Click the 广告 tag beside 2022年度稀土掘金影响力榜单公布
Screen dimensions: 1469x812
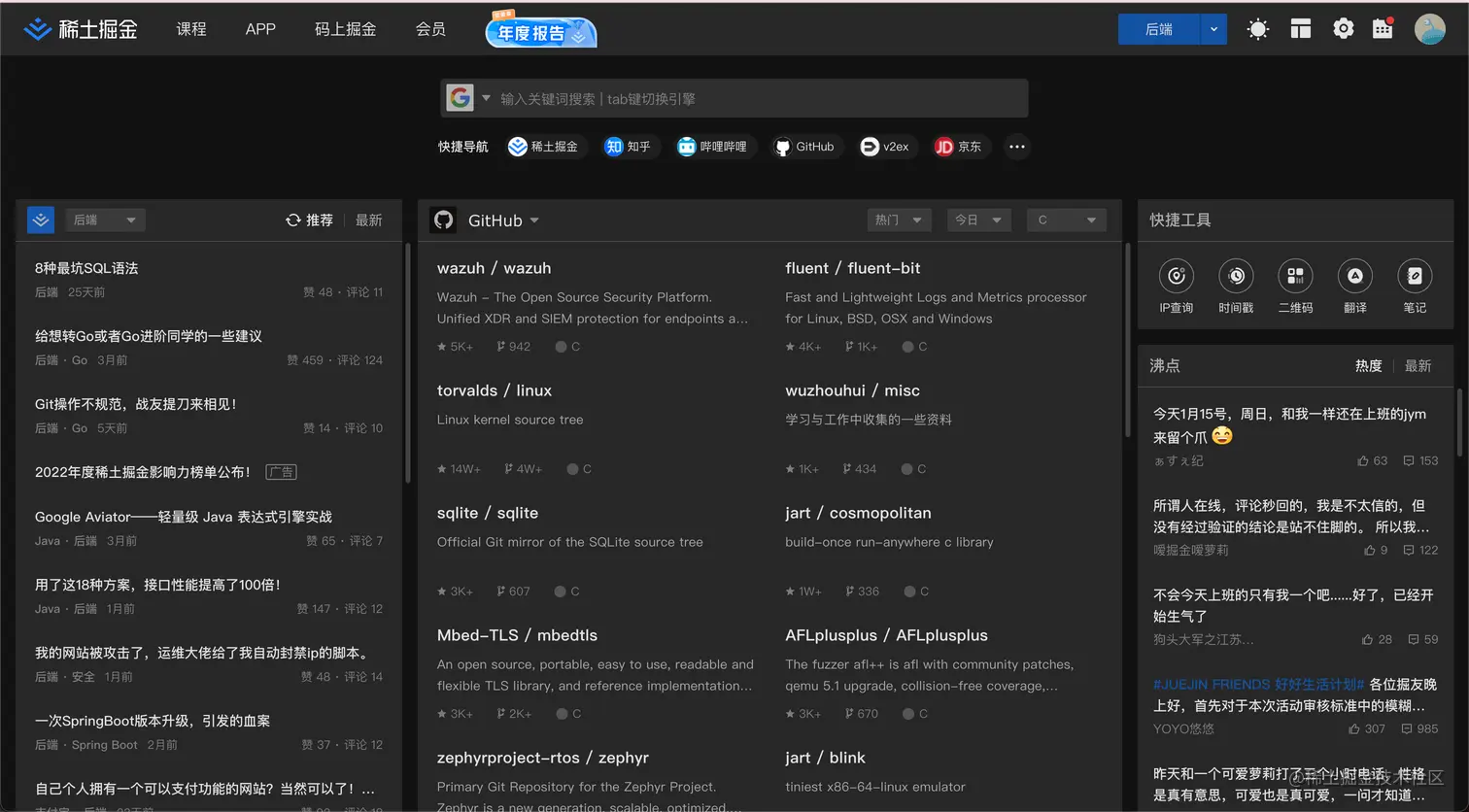pos(281,472)
